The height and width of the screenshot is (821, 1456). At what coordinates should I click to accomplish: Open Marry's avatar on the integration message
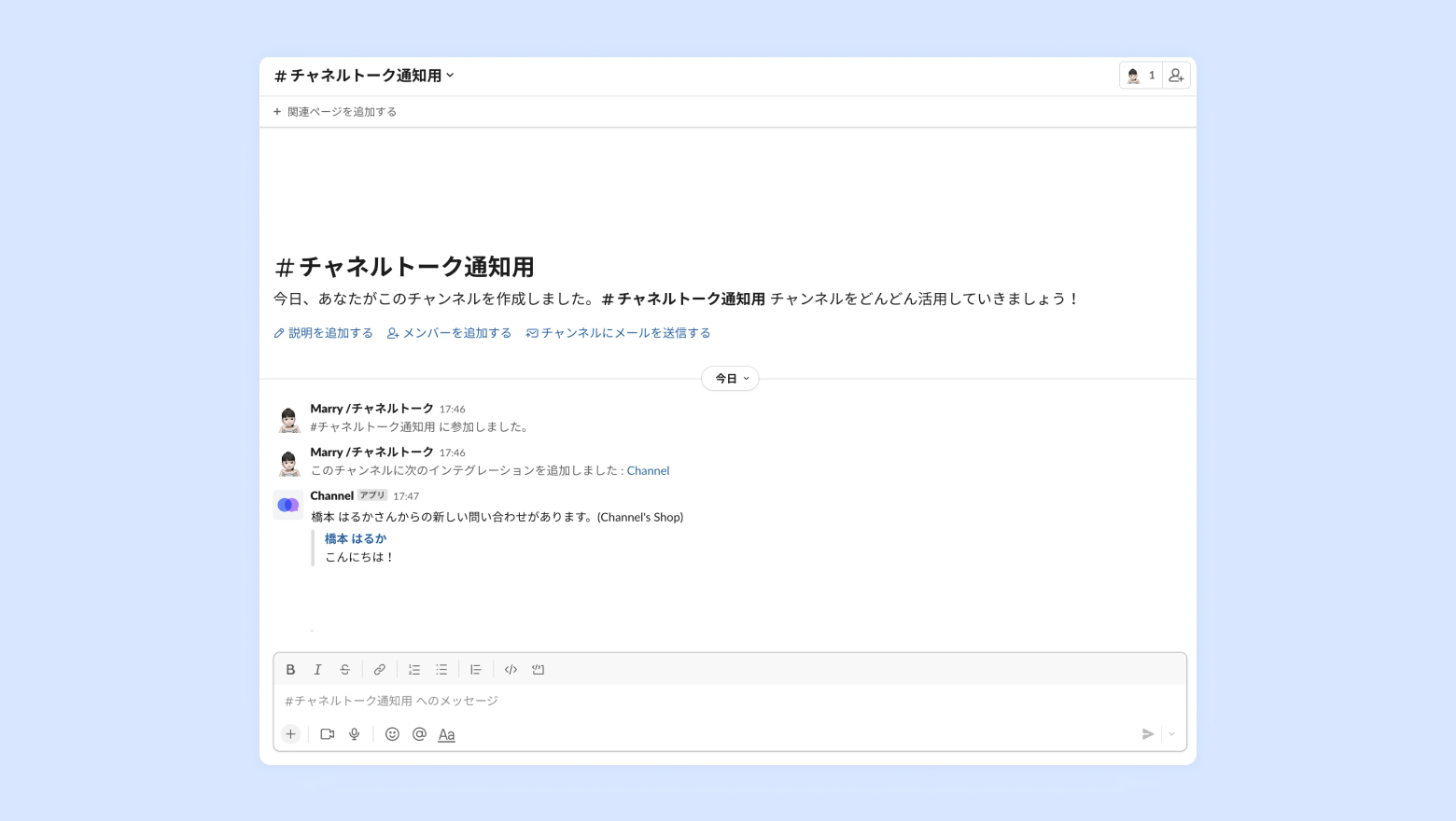[288, 463]
